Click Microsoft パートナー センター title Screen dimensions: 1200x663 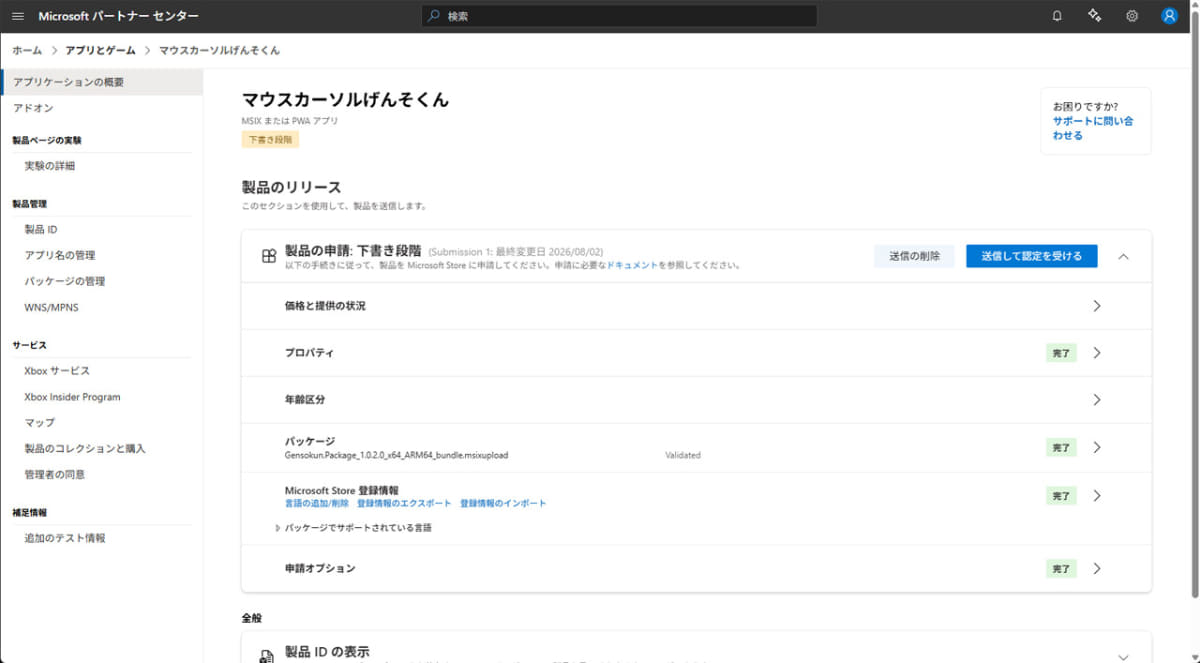coord(118,16)
